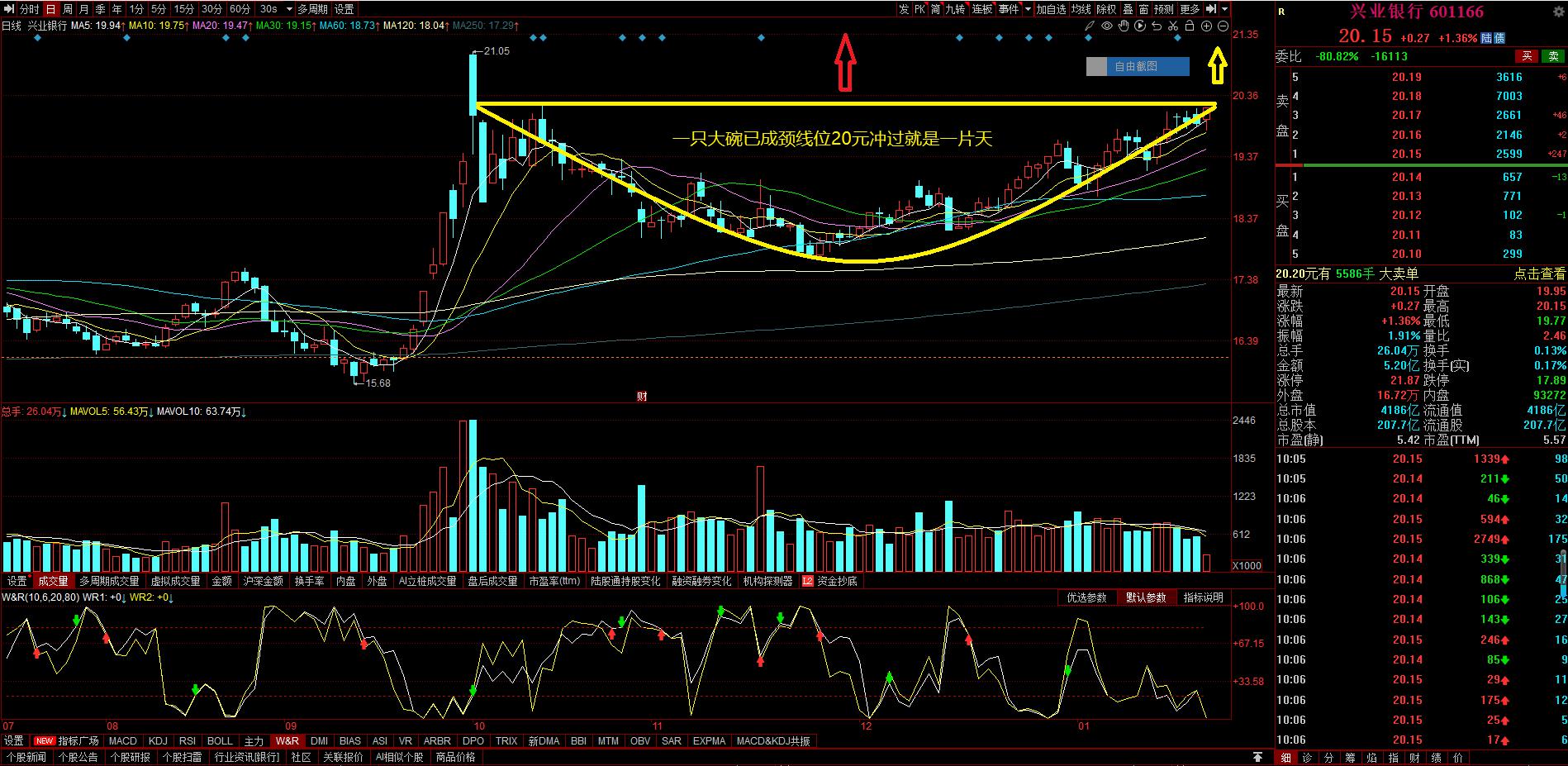Viewport: 1568px width, 766px height.
Task: Select the 细 detail tab at the bottom right
Action: (x=1285, y=757)
